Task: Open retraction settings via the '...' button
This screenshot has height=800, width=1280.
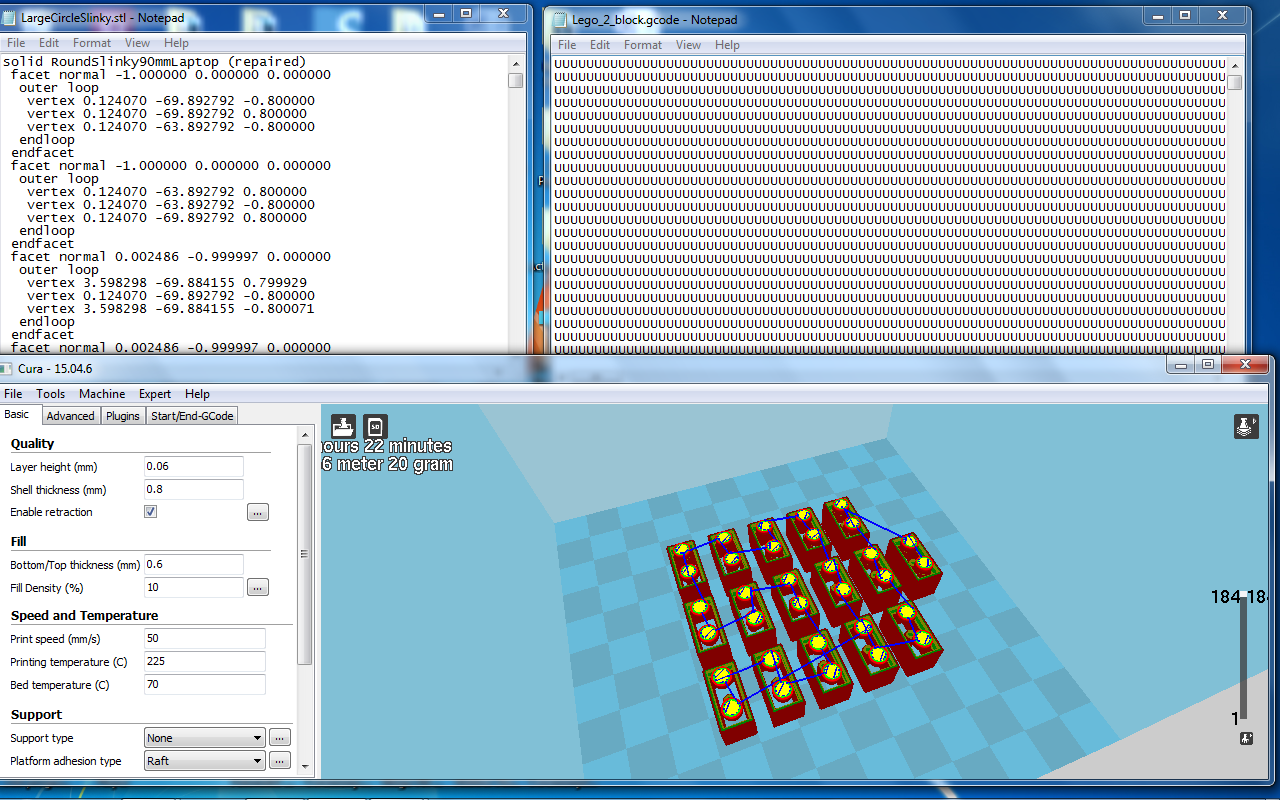Action: click(257, 512)
